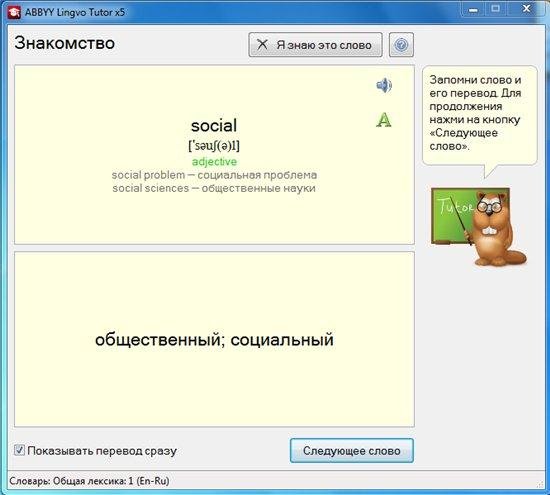Open help with the round question icon
The image size is (550, 495).
tap(401, 45)
